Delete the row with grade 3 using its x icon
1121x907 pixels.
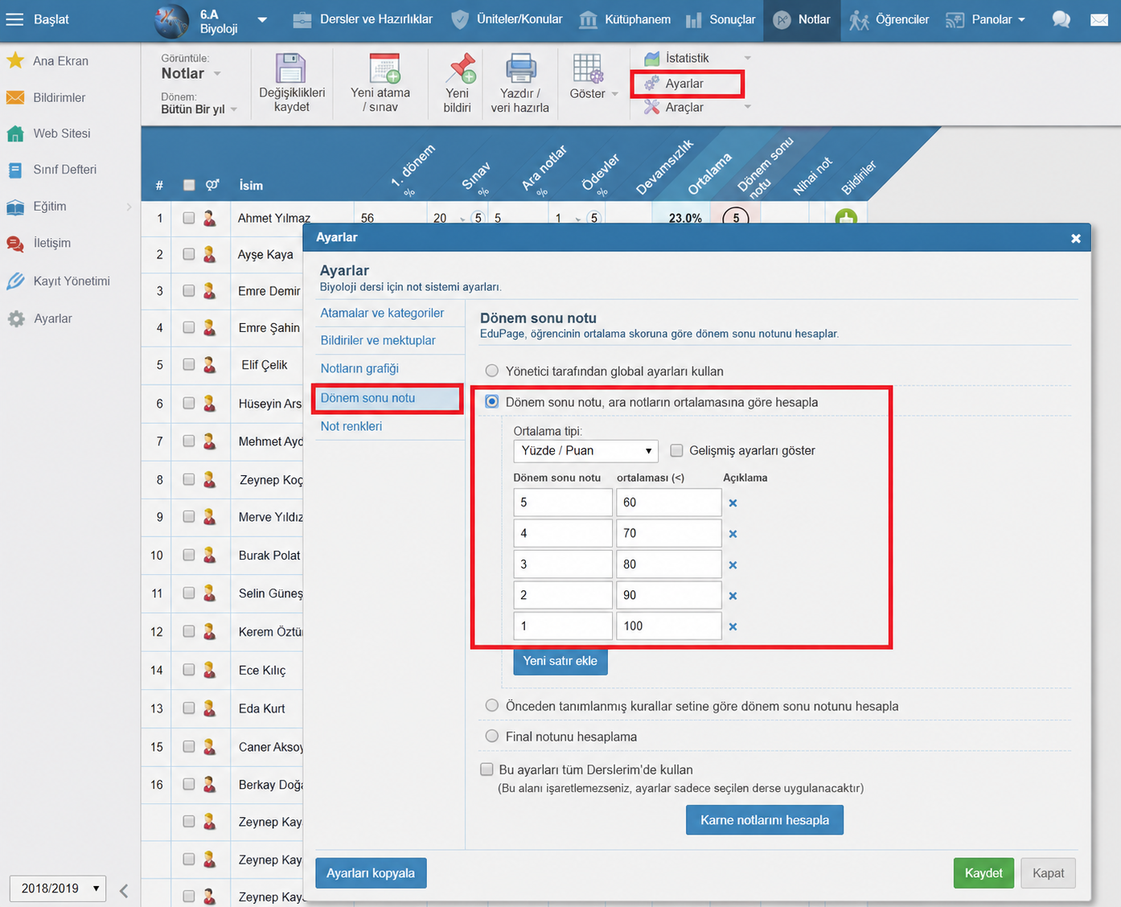point(733,565)
